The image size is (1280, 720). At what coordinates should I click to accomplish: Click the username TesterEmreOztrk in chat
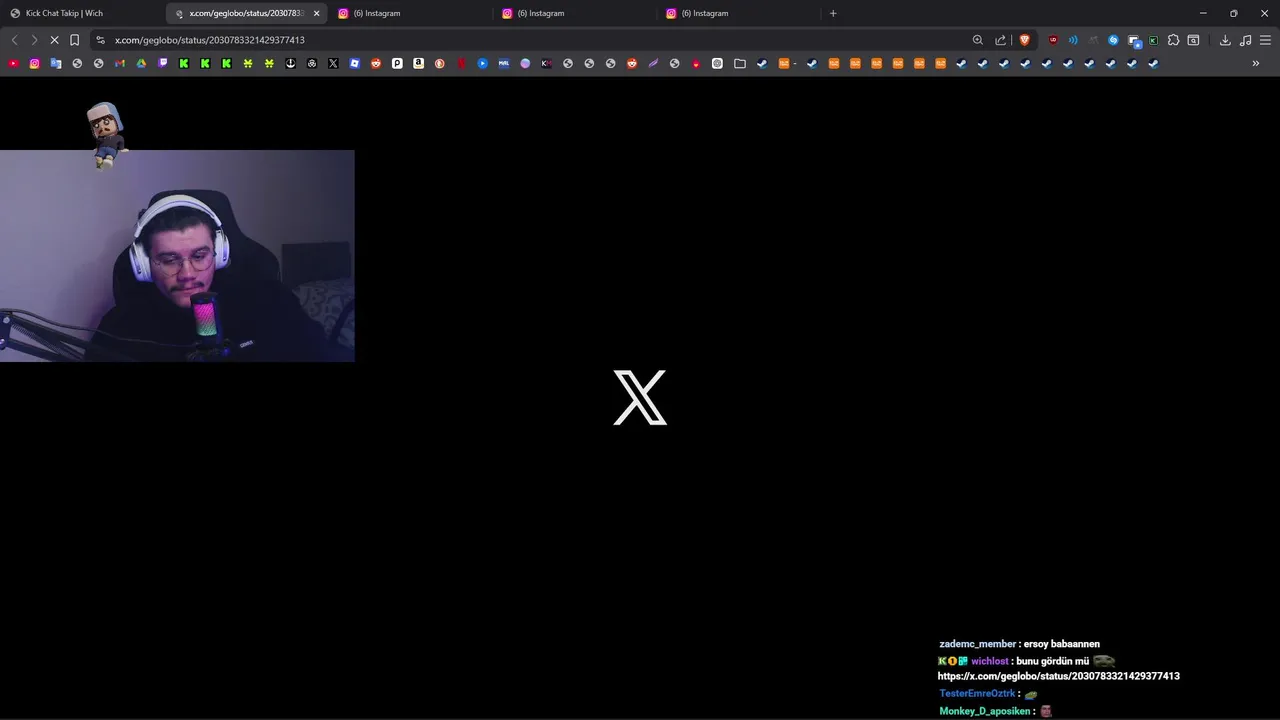(x=977, y=693)
